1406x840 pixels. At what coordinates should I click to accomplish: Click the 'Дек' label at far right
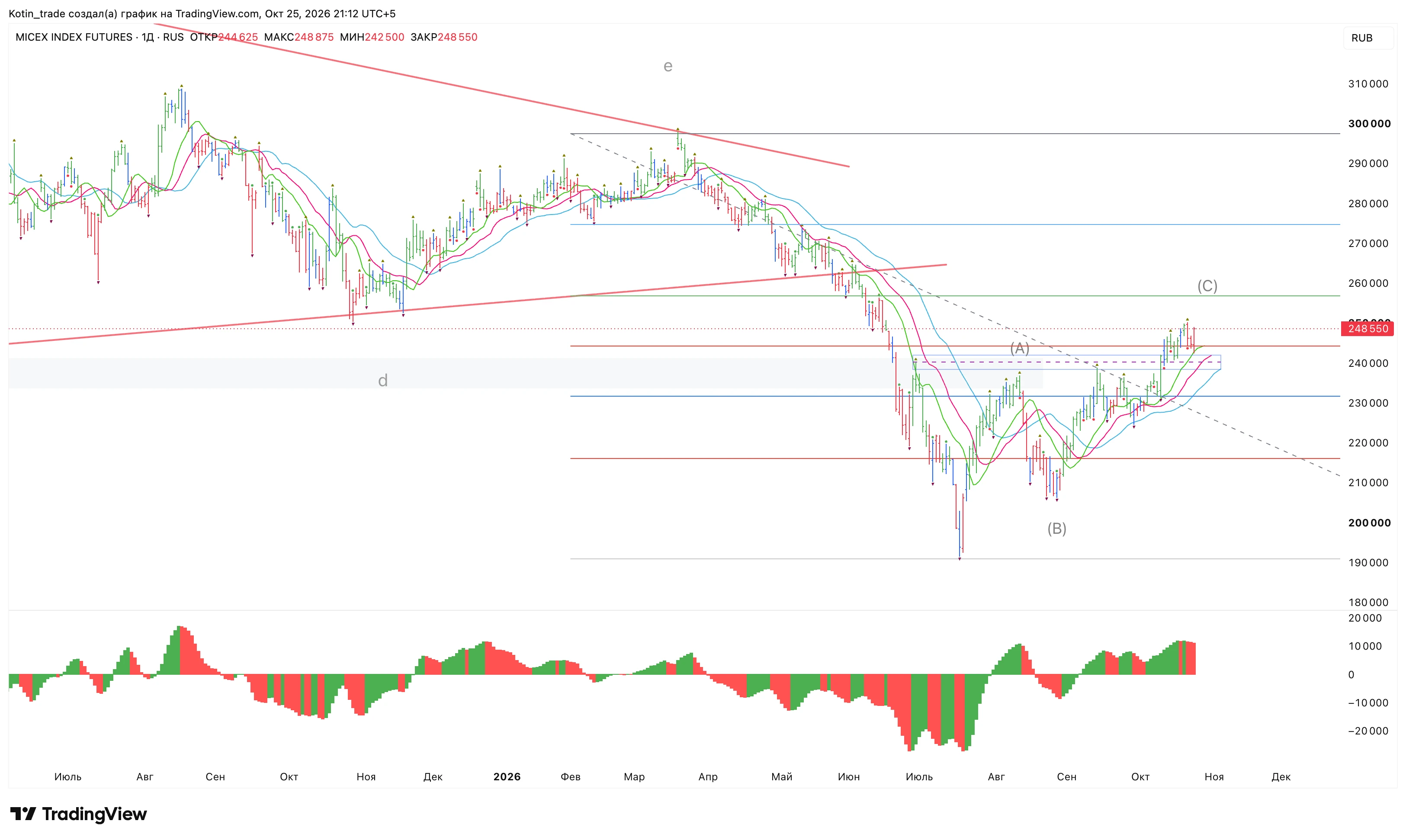pyautogui.click(x=1281, y=776)
